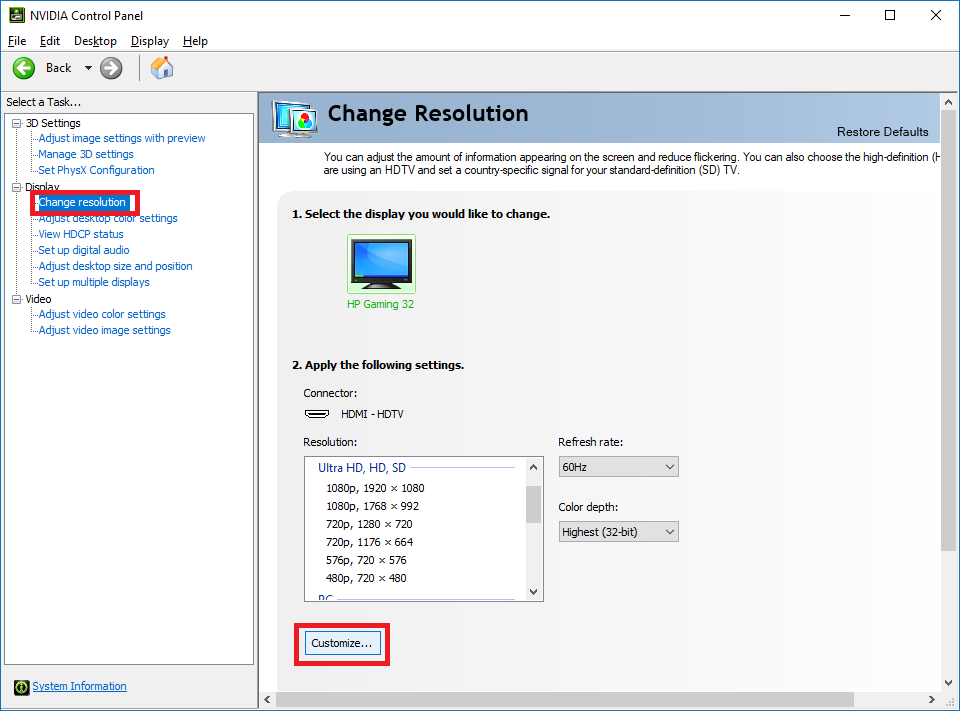Collapse the 3D Settings tree node
This screenshot has width=961, height=713.
16,123
